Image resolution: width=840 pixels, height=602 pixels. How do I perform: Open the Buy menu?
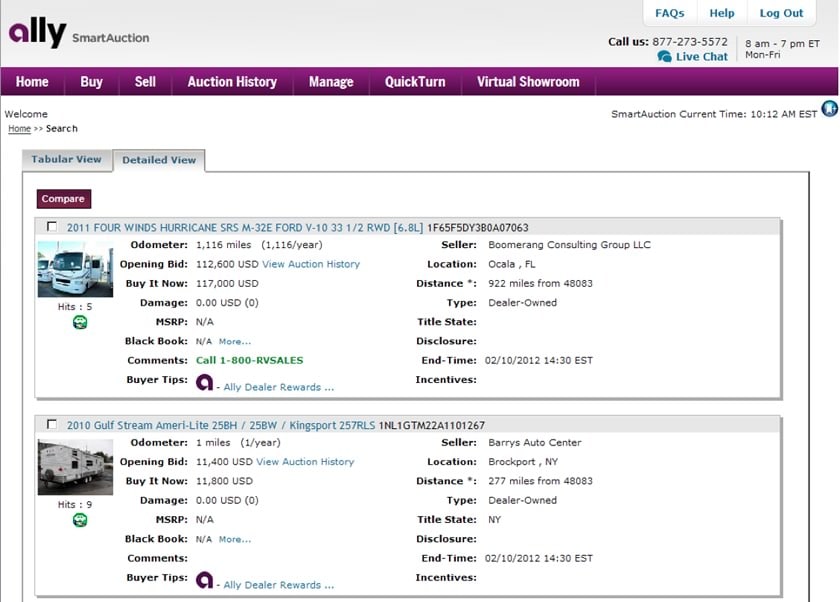[x=92, y=82]
